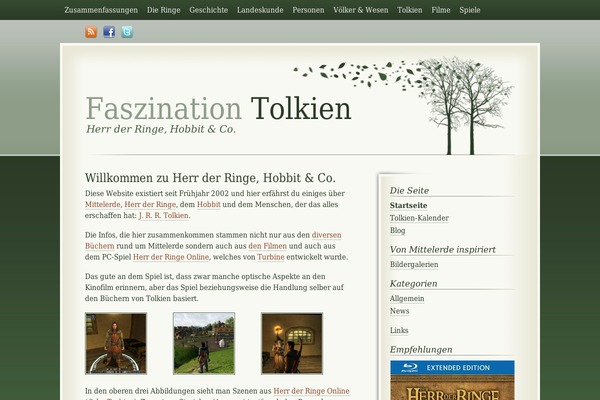Open the Allgemein category

(407, 299)
